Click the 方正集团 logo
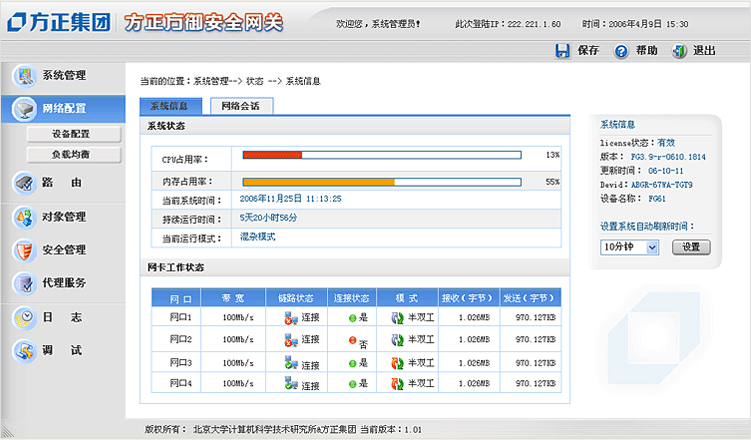 click(59, 23)
